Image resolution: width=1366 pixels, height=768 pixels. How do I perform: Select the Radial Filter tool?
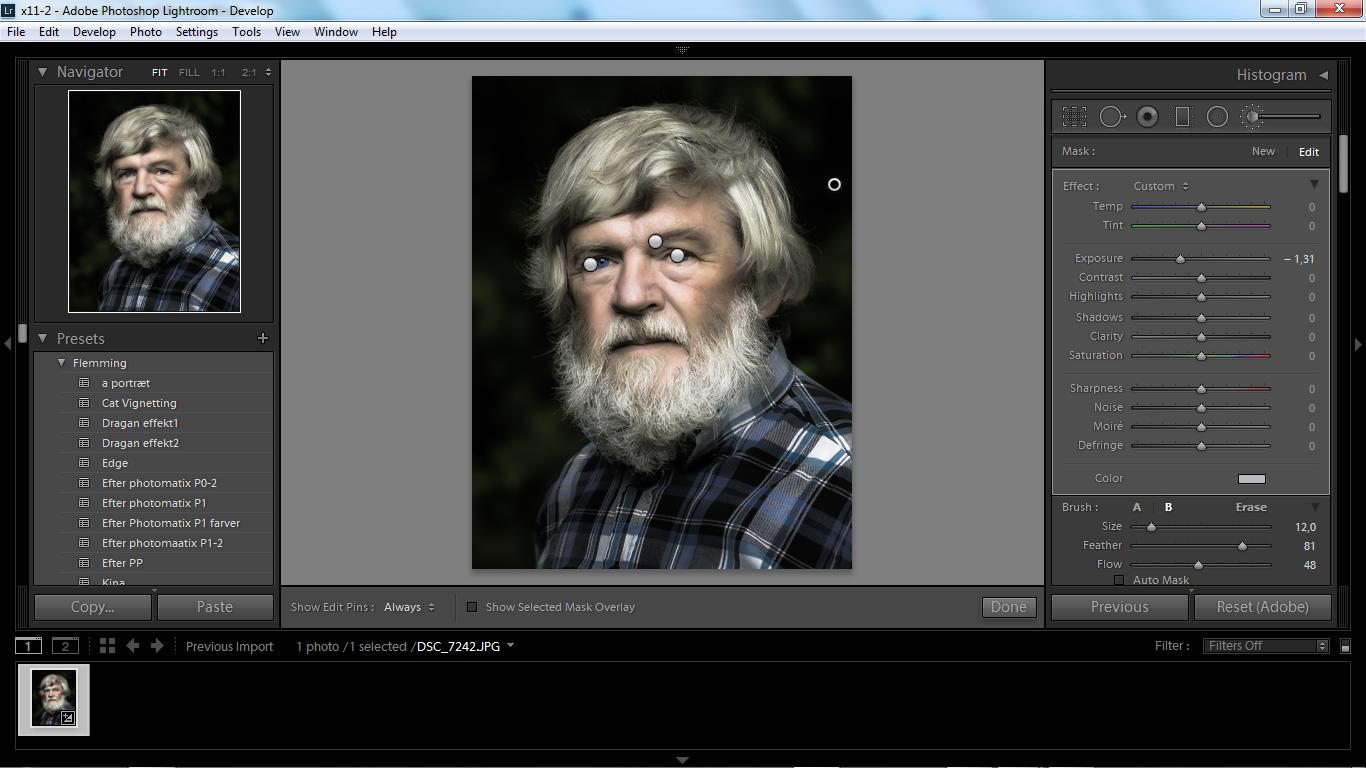click(1217, 117)
